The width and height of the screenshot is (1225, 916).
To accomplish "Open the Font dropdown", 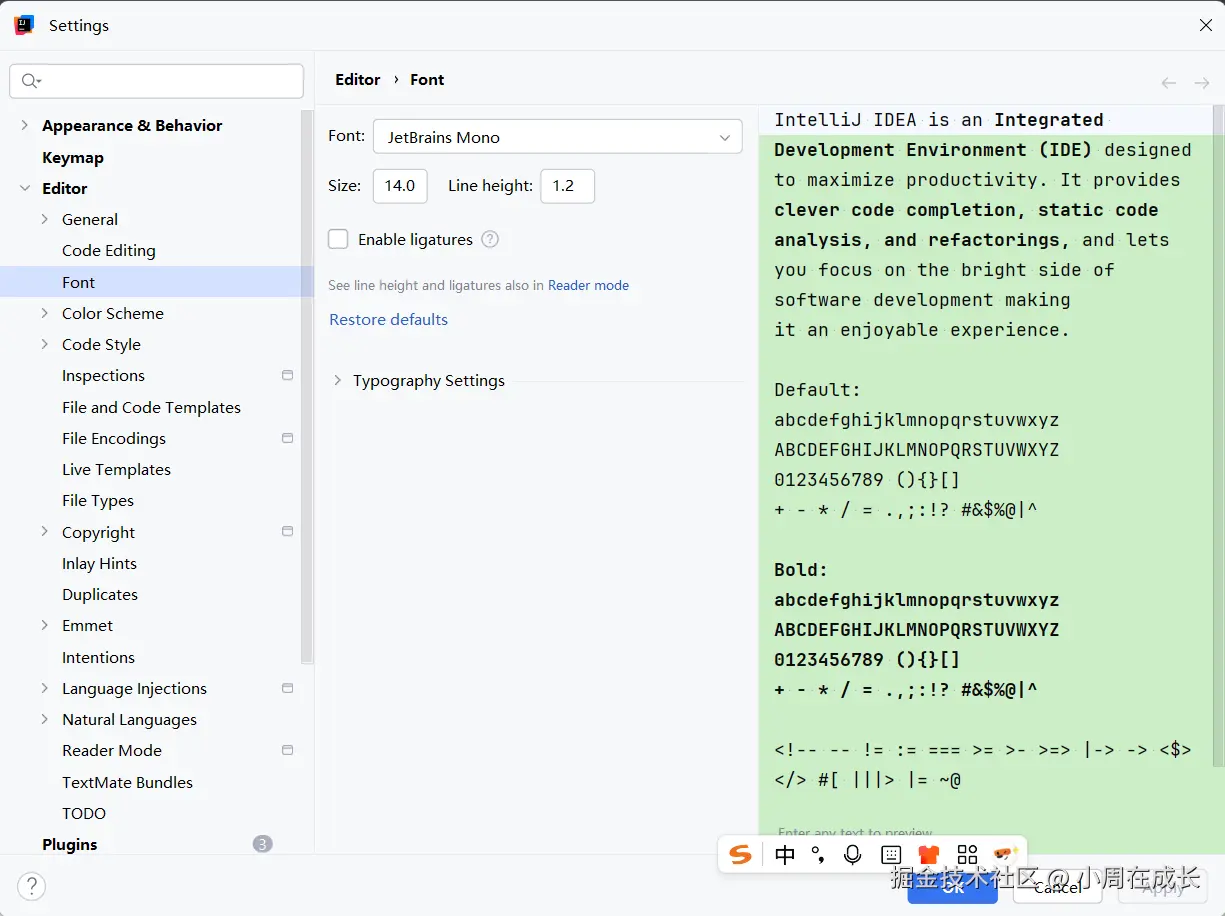I will click(557, 137).
